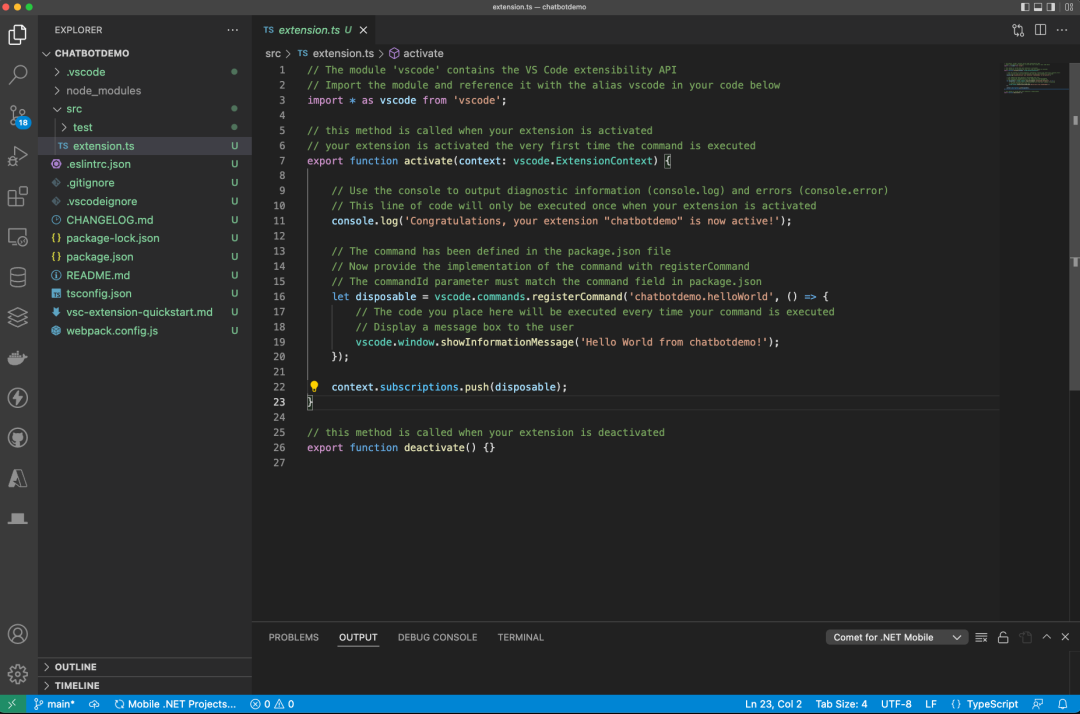Screen dimensions: 1080x714
Task: Open the Accounts icon
Action: (x=18, y=634)
